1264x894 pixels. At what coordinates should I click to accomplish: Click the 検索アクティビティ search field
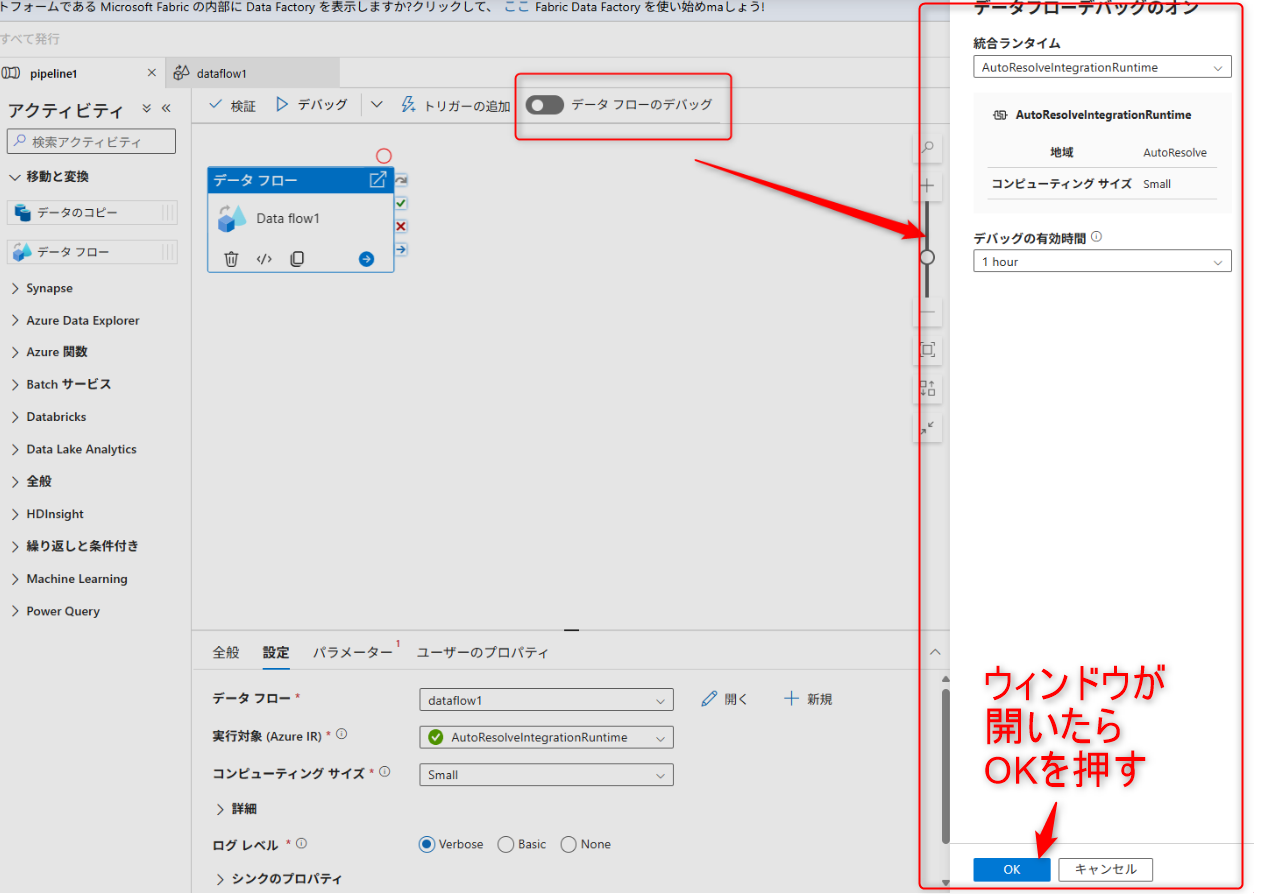click(x=91, y=141)
